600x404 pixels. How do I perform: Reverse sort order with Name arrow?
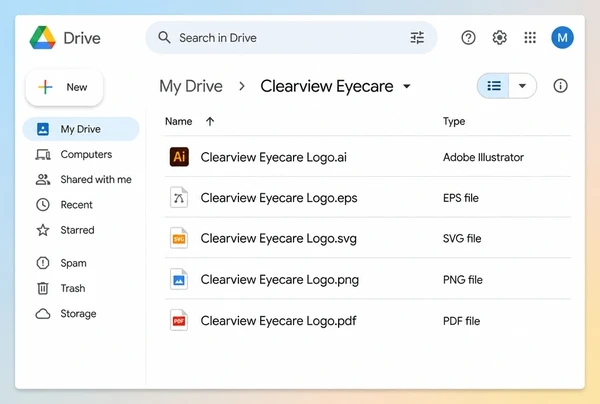pyautogui.click(x=210, y=121)
